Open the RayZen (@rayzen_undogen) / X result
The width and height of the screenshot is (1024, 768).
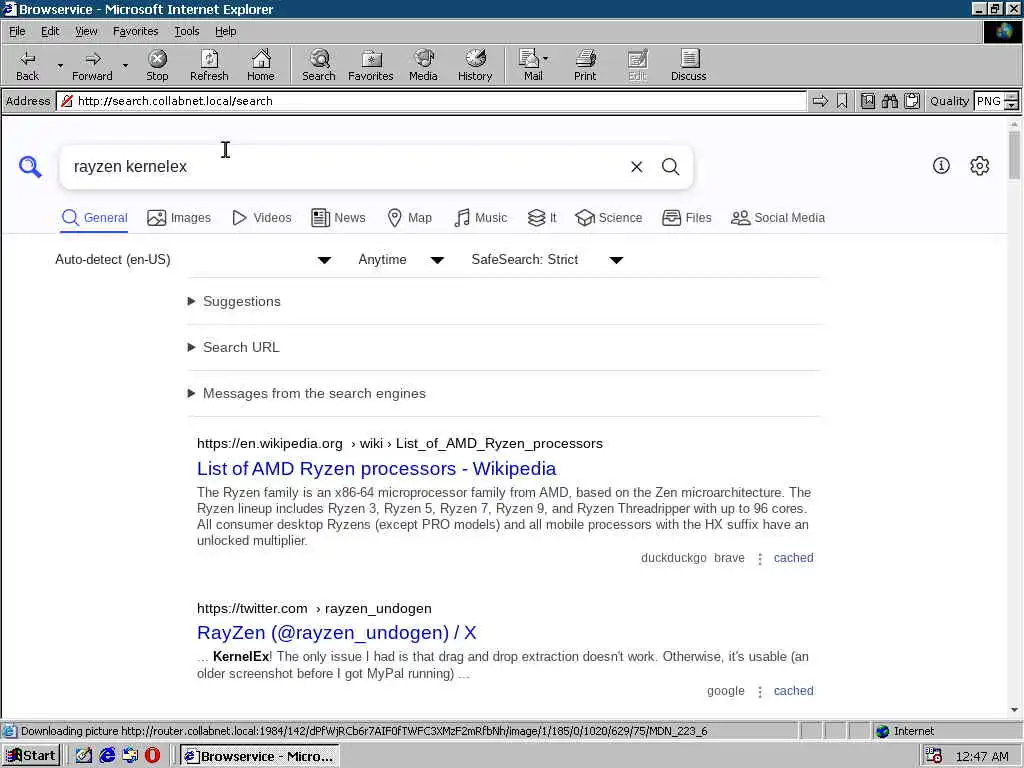[336, 633]
